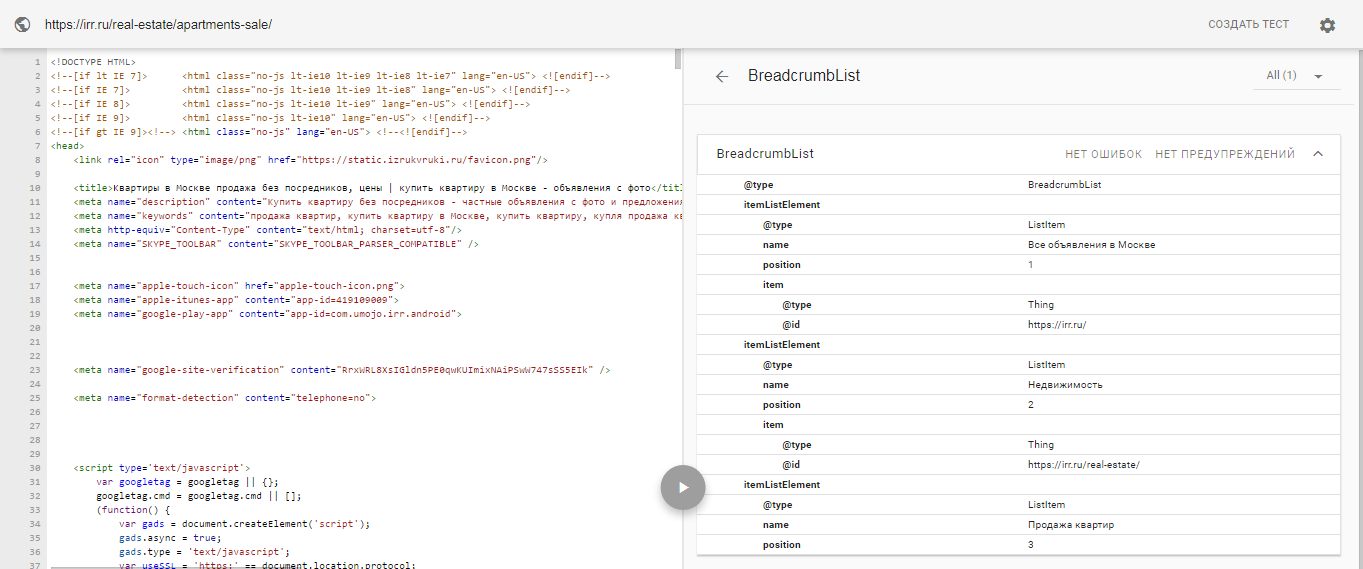
Task: Click the apple-itunes-app meta line
Action: click(236, 300)
